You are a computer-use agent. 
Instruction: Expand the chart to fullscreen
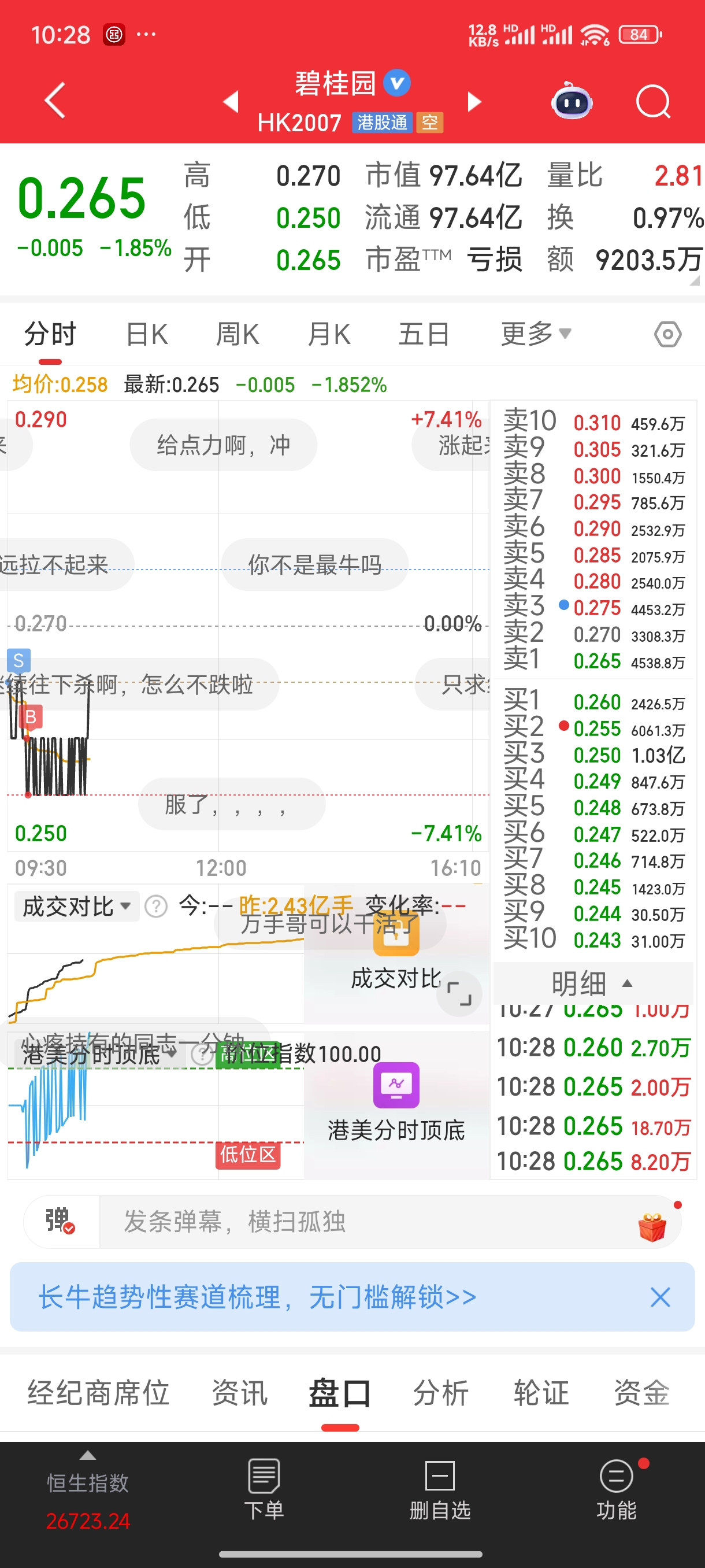(459, 993)
